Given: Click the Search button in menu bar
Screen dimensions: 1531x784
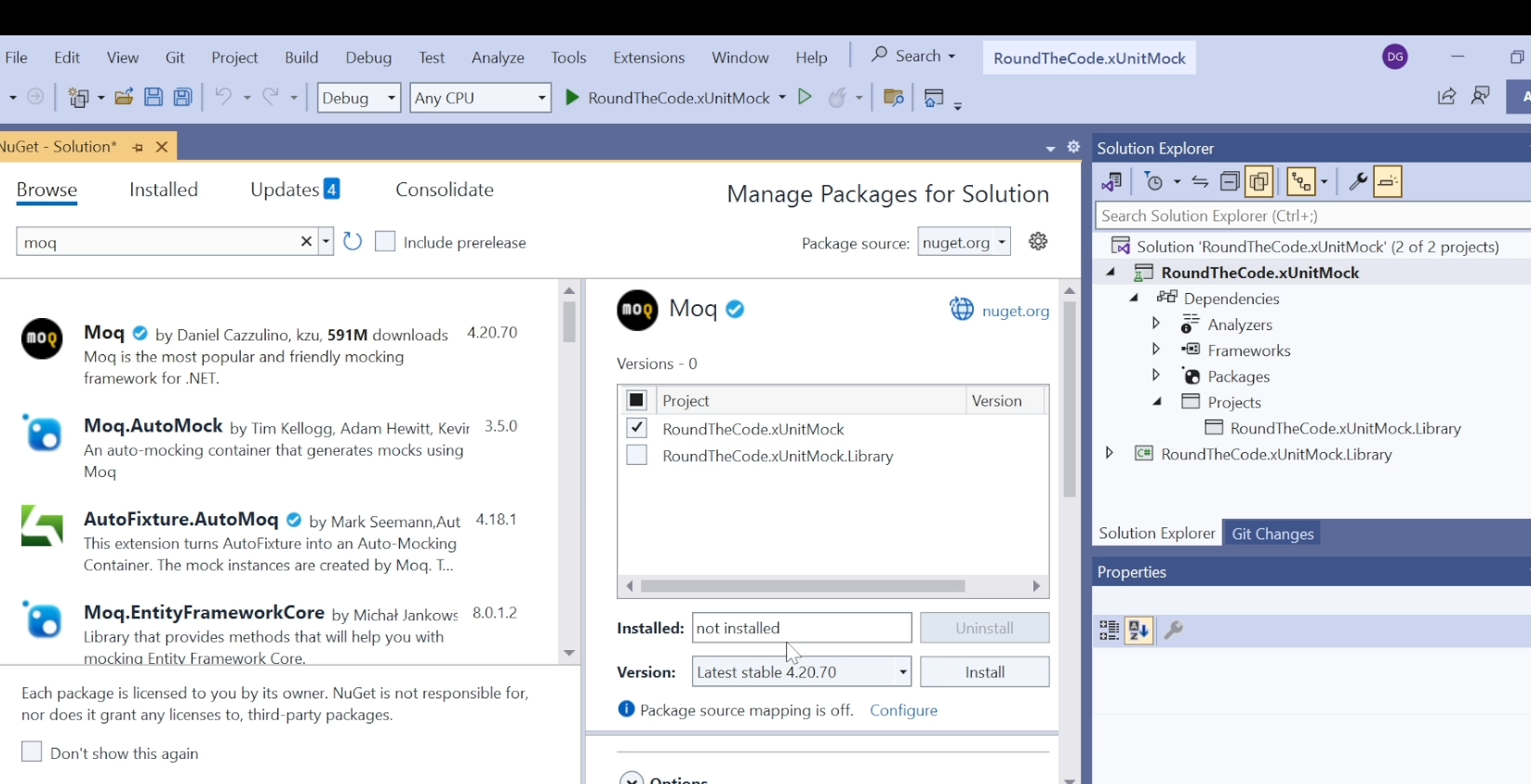Looking at the screenshot, I should [x=913, y=56].
